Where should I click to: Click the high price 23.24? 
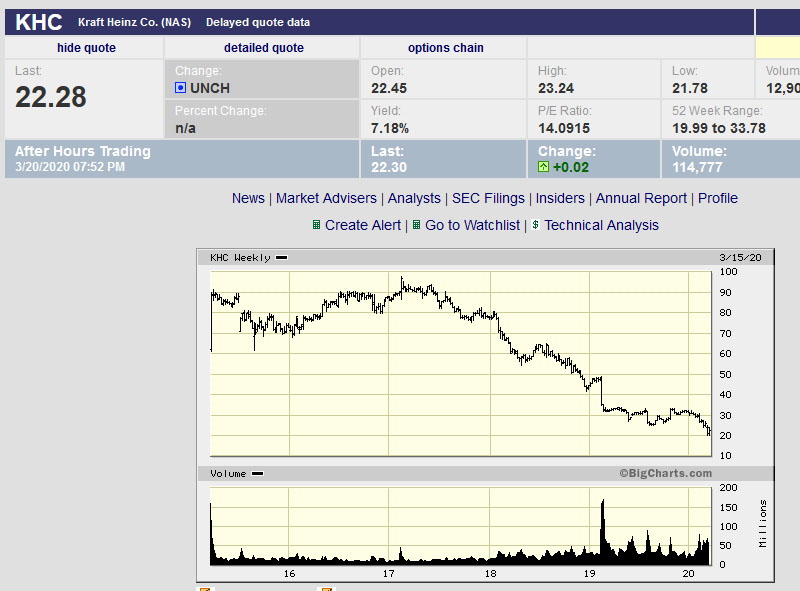coord(556,88)
